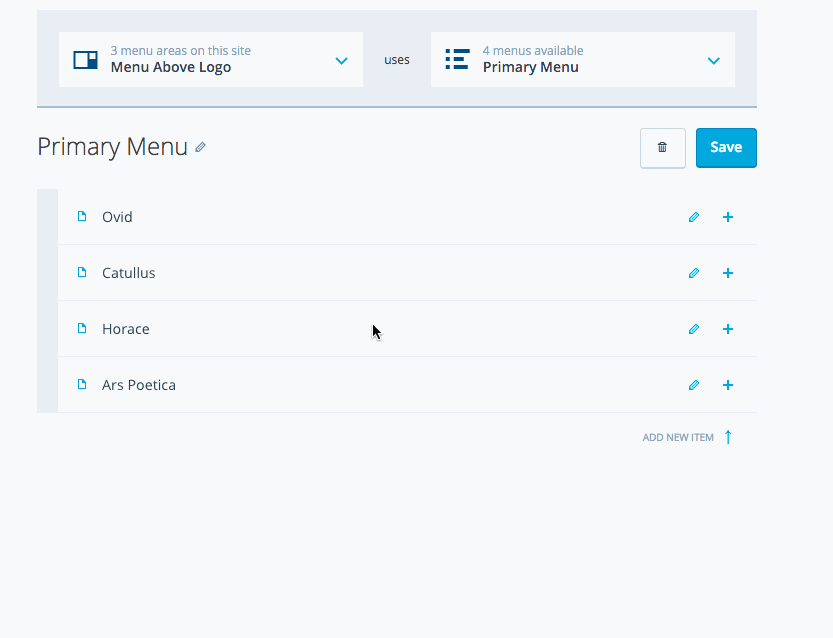Image resolution: width=833 pixels, height=638 pixels.
Task: Click the page icon beside Catullus
Action: click(82, 272)
